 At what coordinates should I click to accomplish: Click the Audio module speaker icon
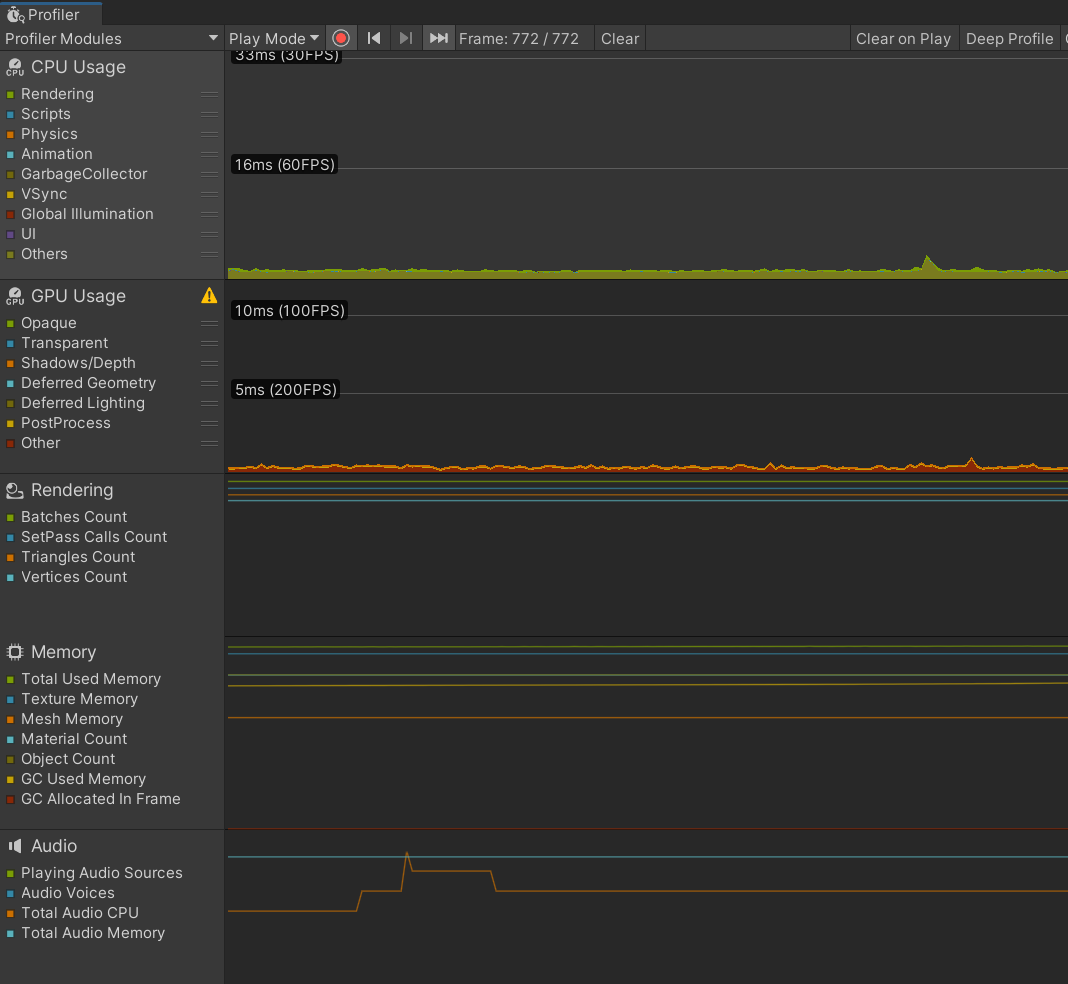15,846
